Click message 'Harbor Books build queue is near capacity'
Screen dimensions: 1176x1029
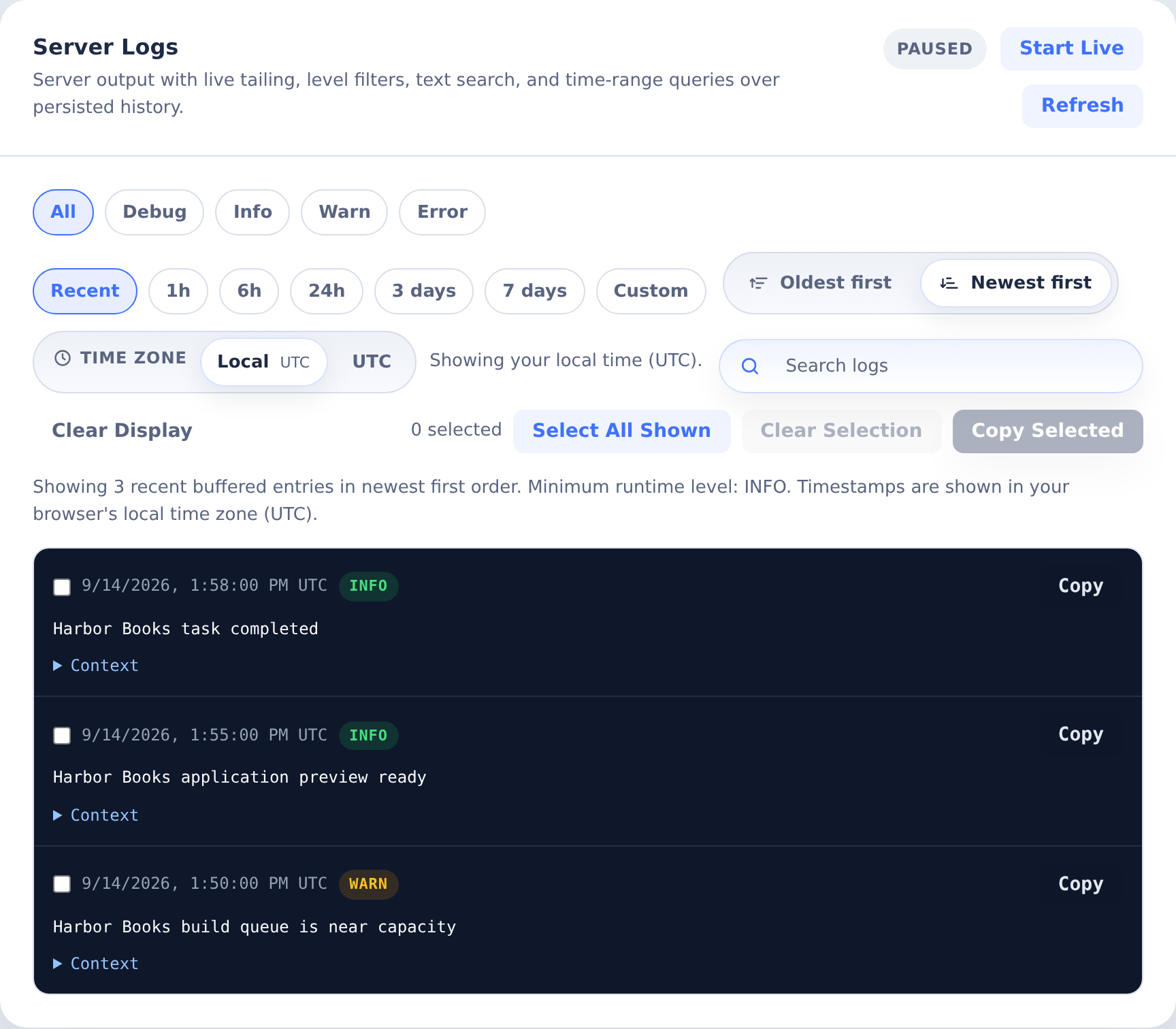[255, 927]
